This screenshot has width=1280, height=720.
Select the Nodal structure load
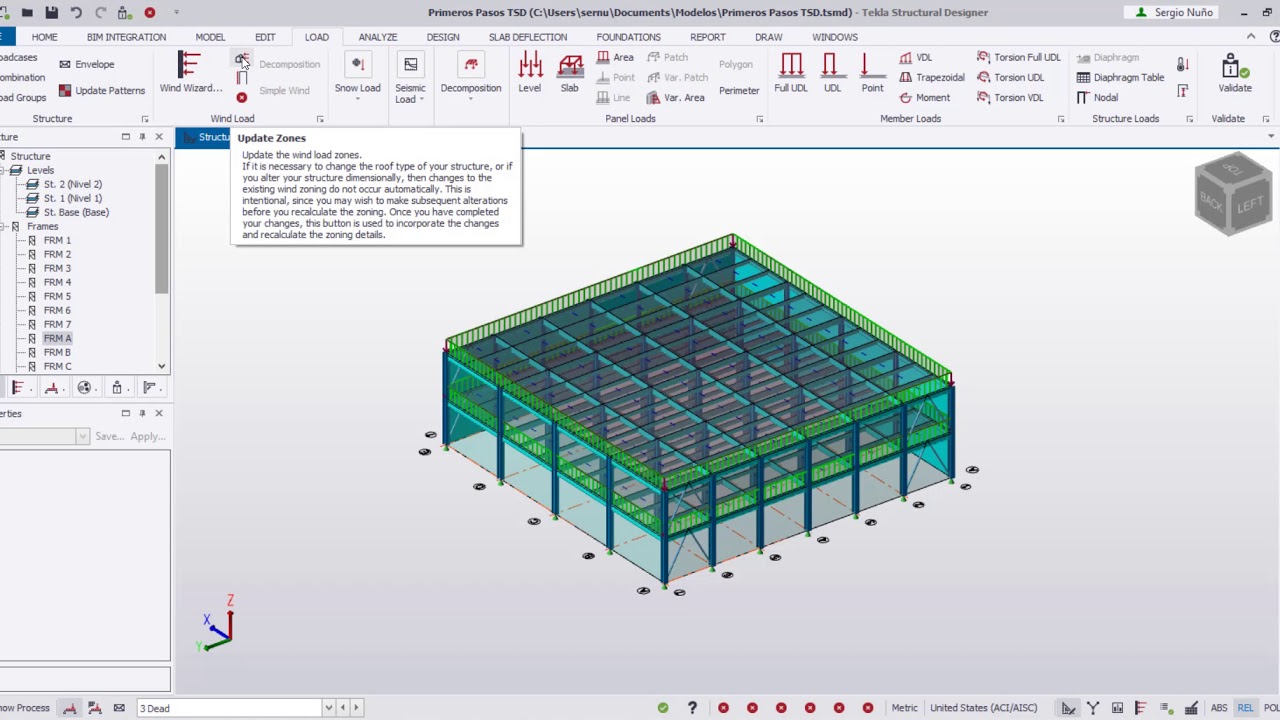1097,98
